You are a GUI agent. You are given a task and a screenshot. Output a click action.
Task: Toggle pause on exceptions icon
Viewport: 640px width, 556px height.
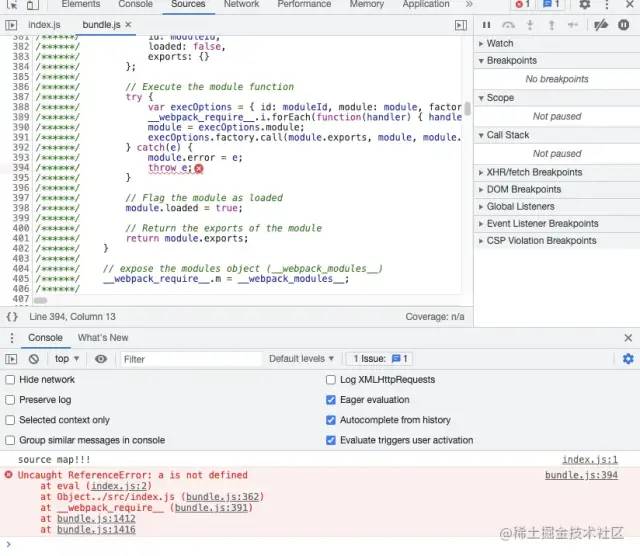pos(623,25)
